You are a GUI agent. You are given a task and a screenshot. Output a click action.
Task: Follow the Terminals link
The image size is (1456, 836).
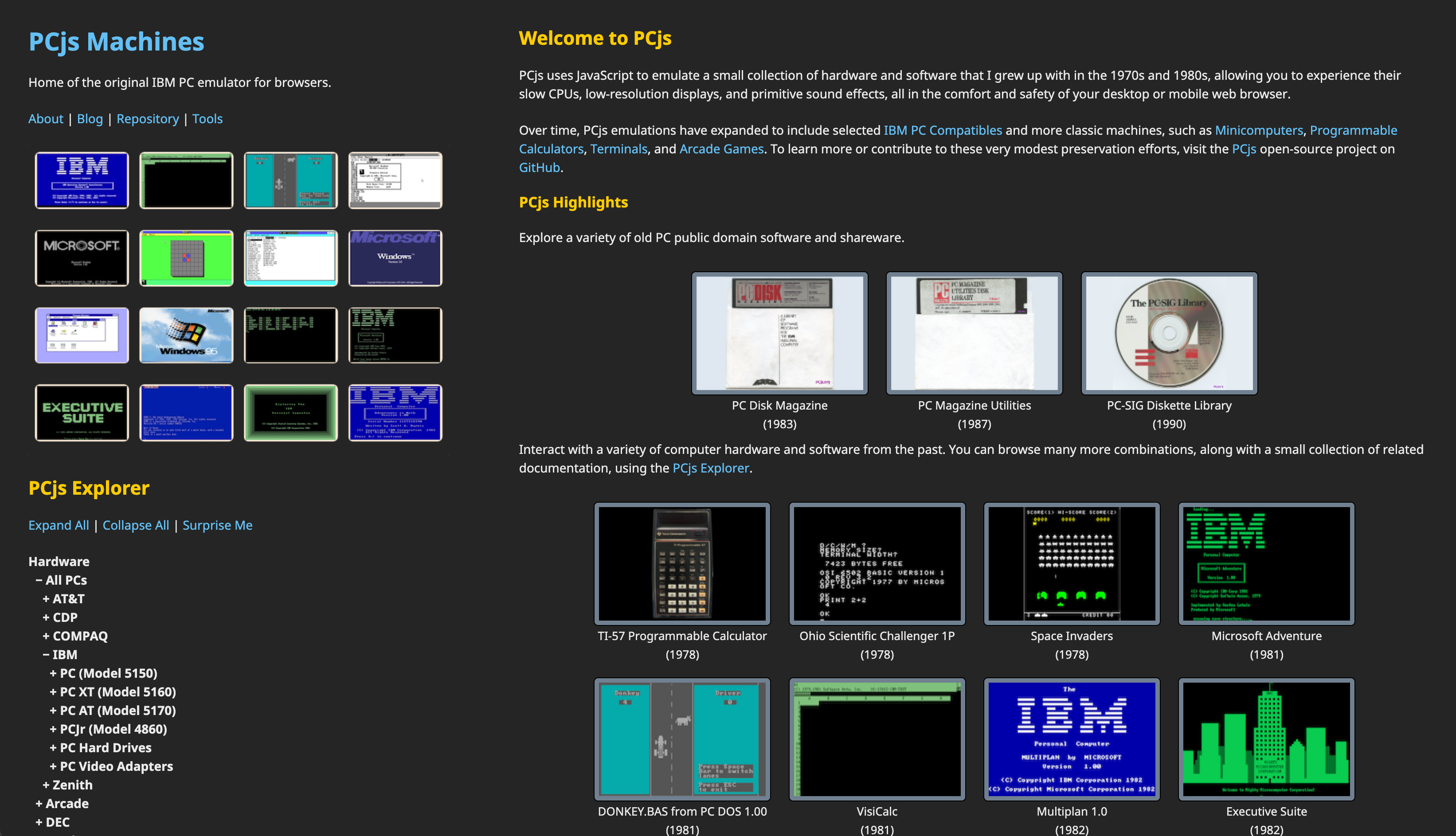pos(619,148)
